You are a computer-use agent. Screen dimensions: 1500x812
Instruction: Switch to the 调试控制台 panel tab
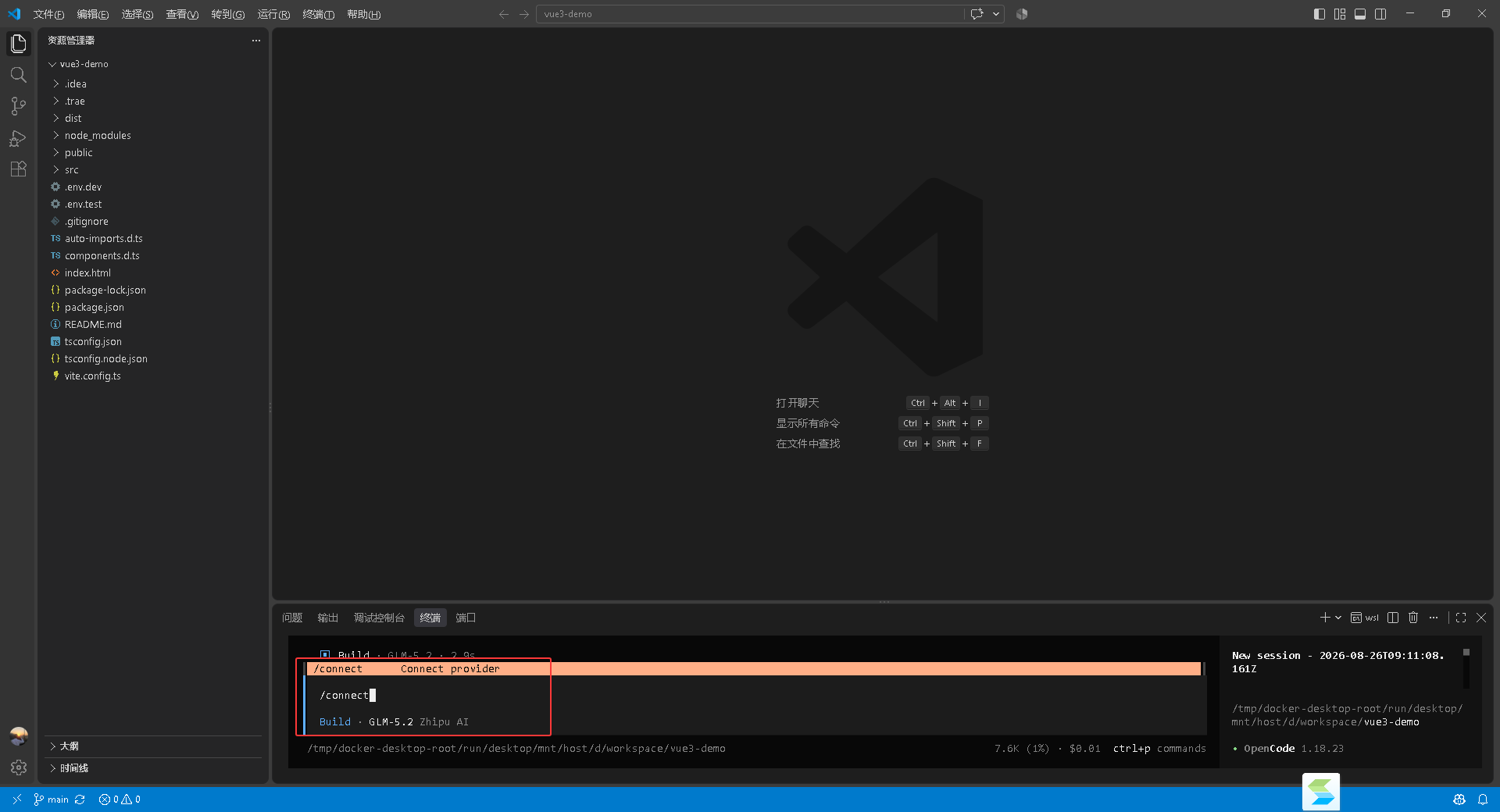(x=379, y=618)
